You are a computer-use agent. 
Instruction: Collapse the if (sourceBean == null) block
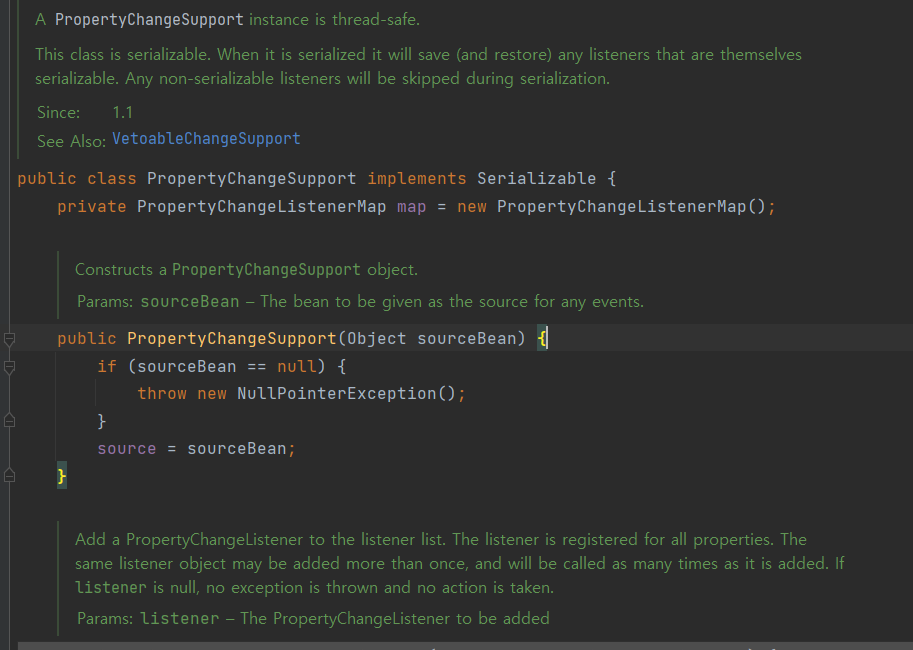(x=9, y=367)
